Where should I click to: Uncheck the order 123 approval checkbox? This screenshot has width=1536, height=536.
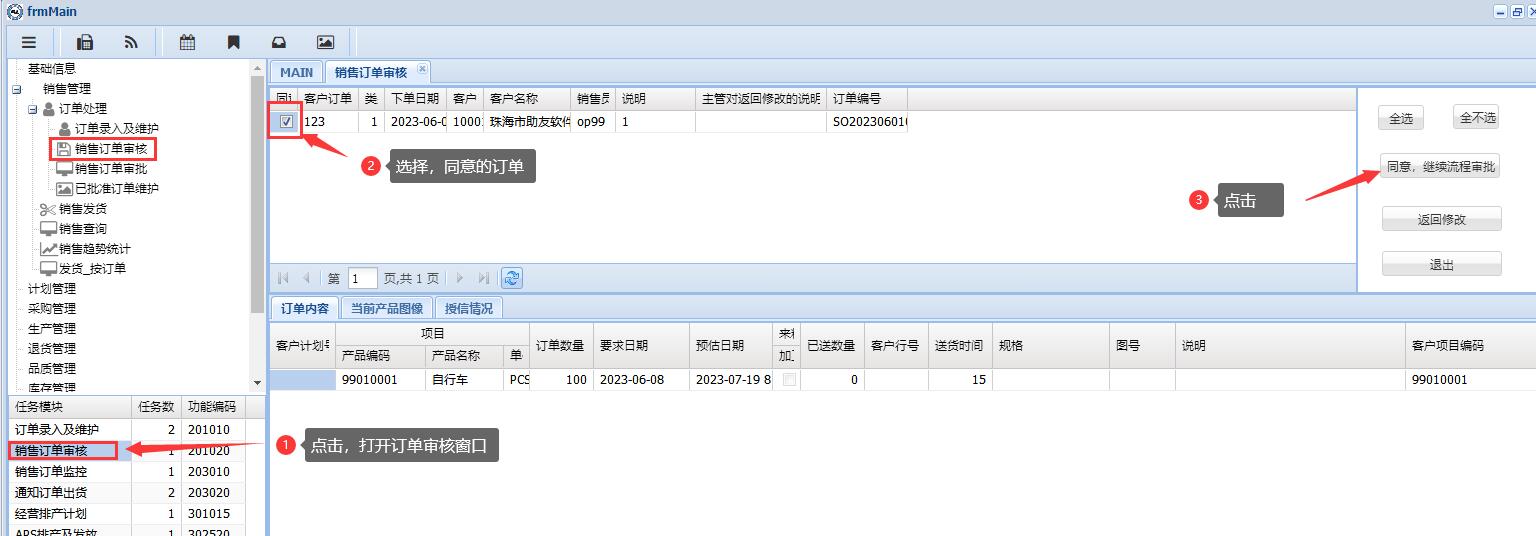point(287,121)
